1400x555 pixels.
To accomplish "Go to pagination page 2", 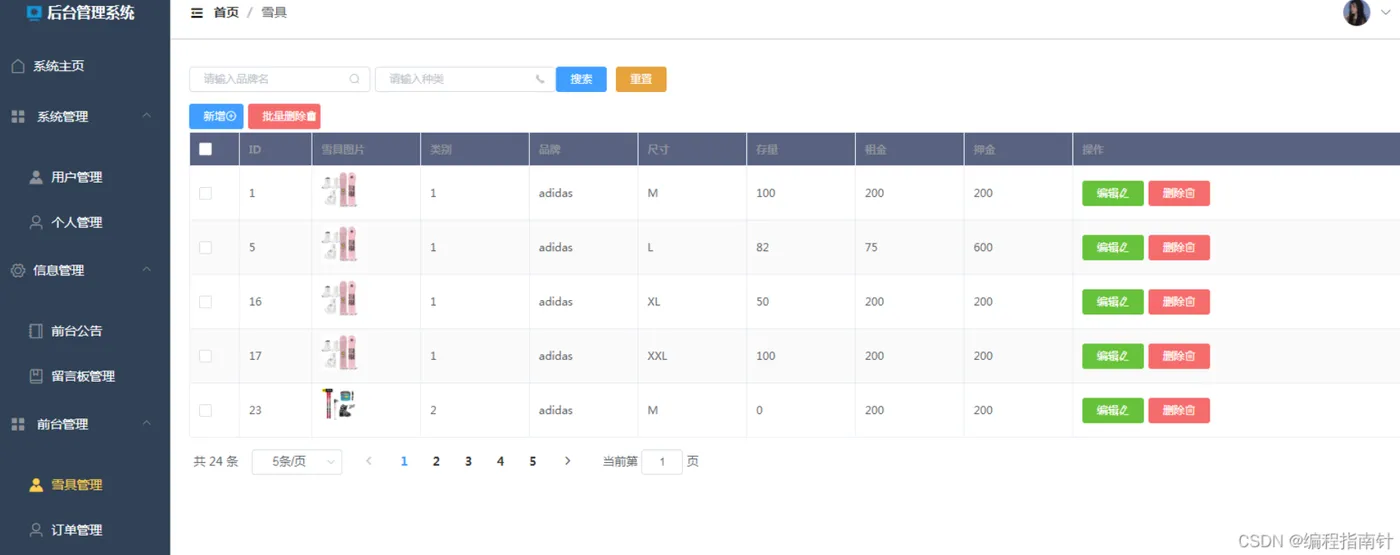I will [x=436, y=461].
